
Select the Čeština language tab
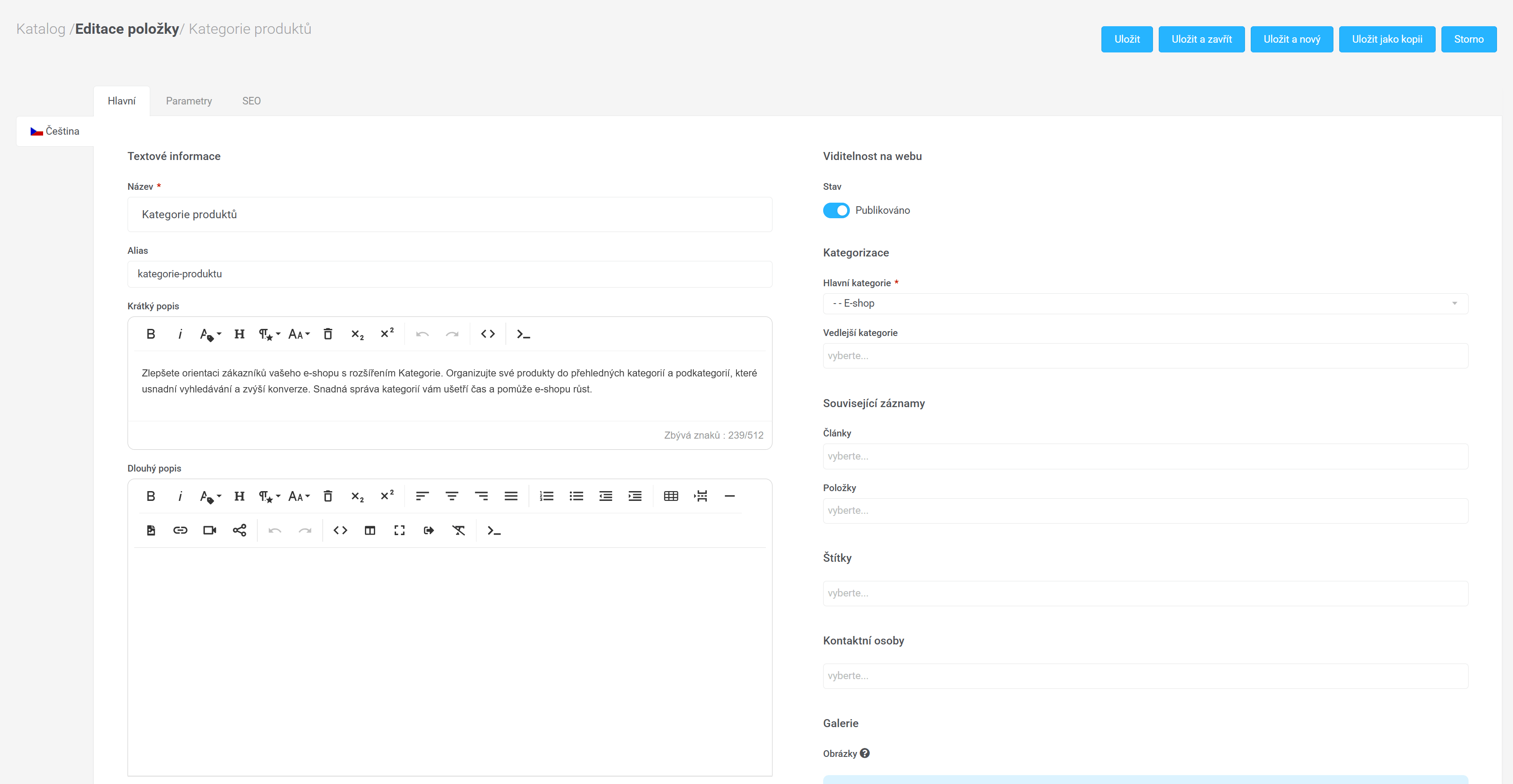pos(55,131)
